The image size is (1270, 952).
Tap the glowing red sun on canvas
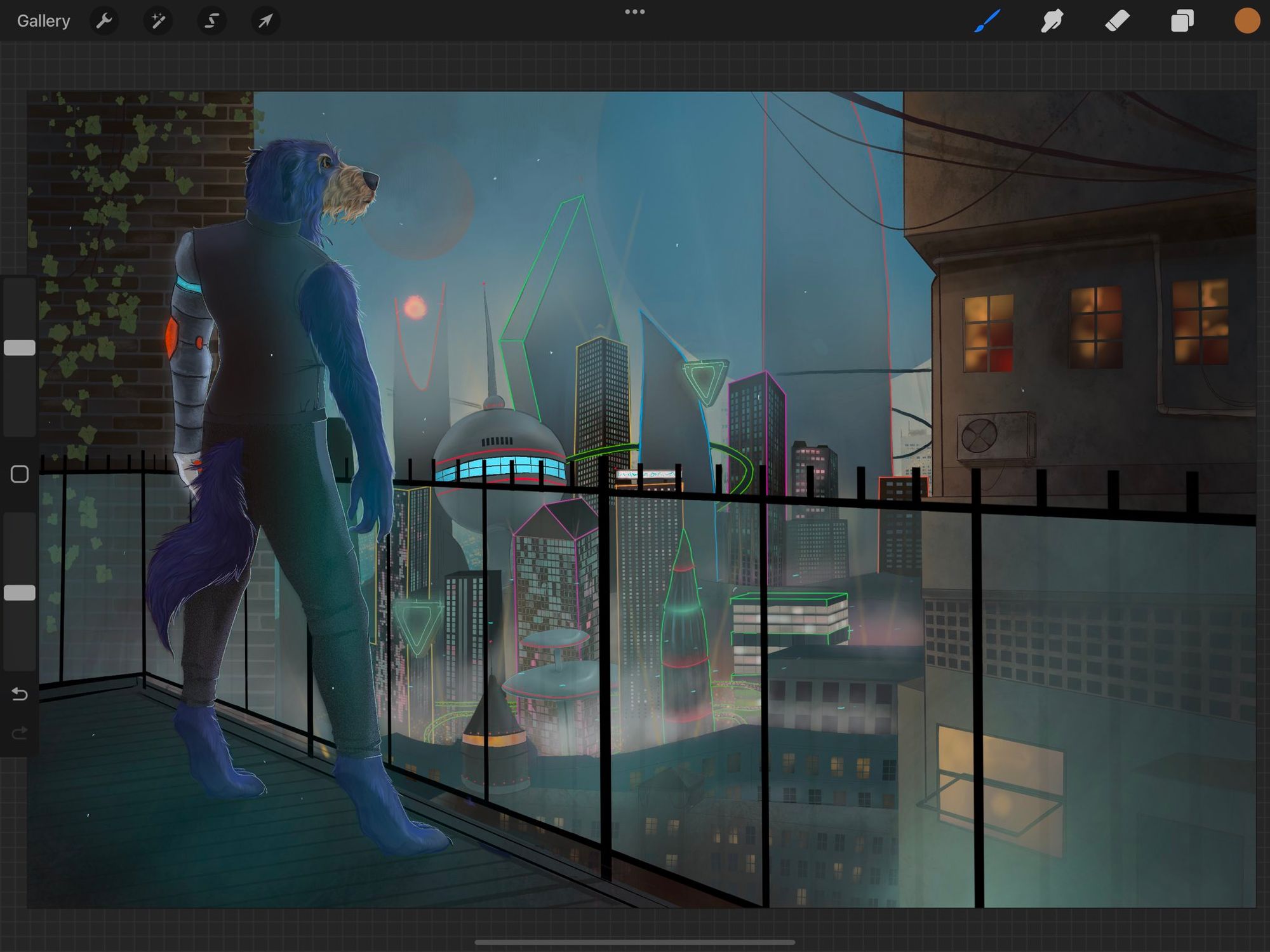415,307
